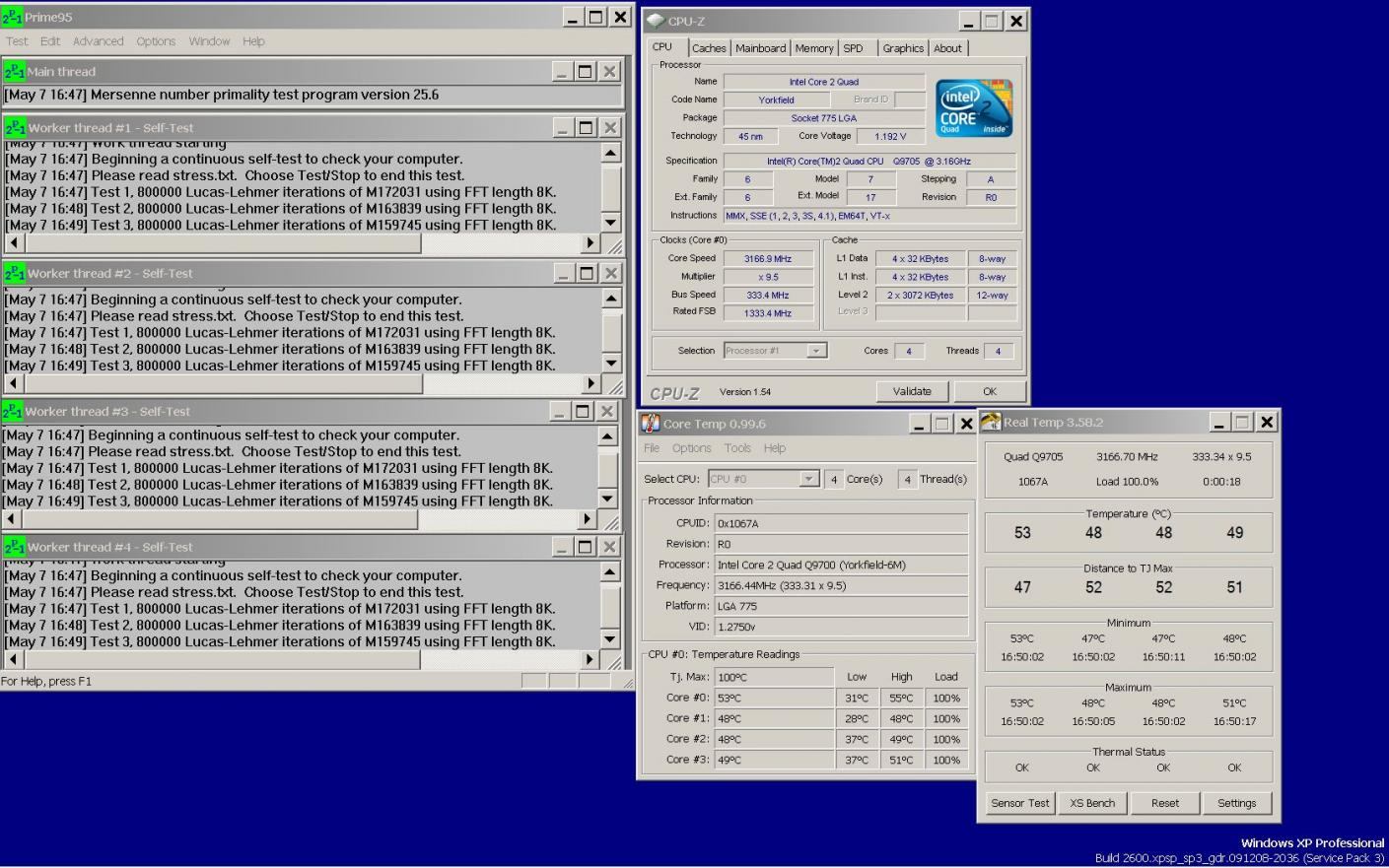Viewport: 1389px width, 868px height.
Task: Open the Core Temp Tools menu
Action: pos(737,448)
